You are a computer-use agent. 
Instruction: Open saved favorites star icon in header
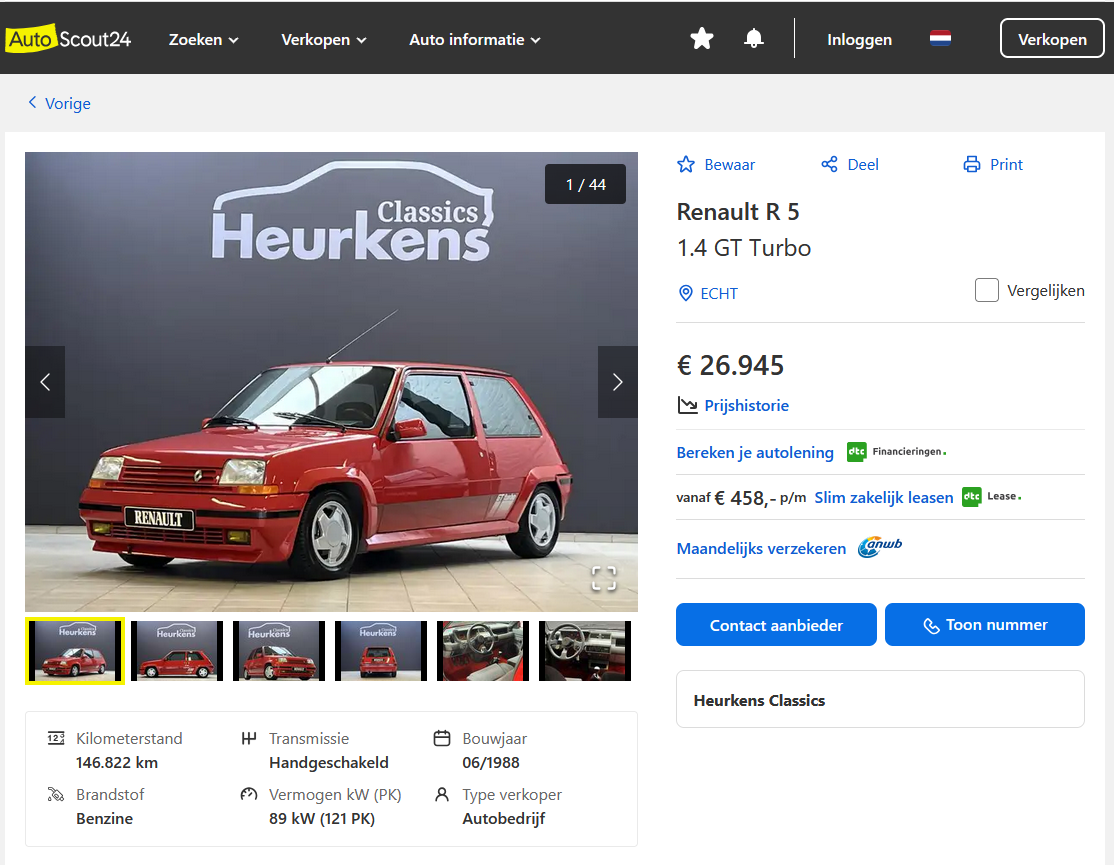(702, 39)
